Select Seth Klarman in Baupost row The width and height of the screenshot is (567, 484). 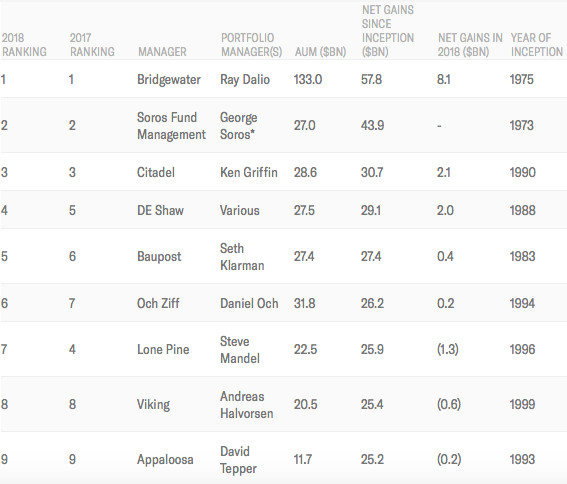[242, 257]
